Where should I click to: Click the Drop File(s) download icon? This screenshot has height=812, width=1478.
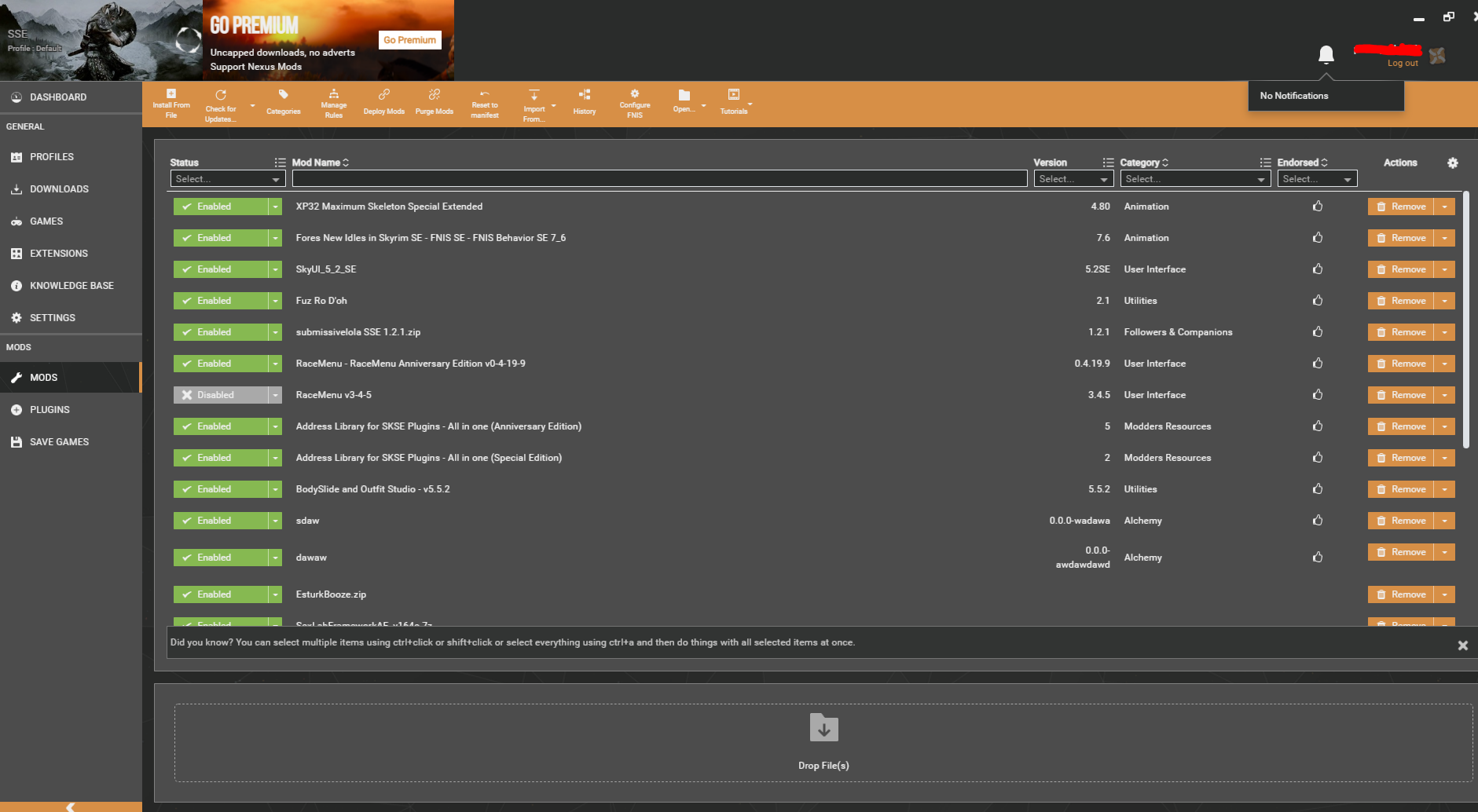tap(823, 727)
